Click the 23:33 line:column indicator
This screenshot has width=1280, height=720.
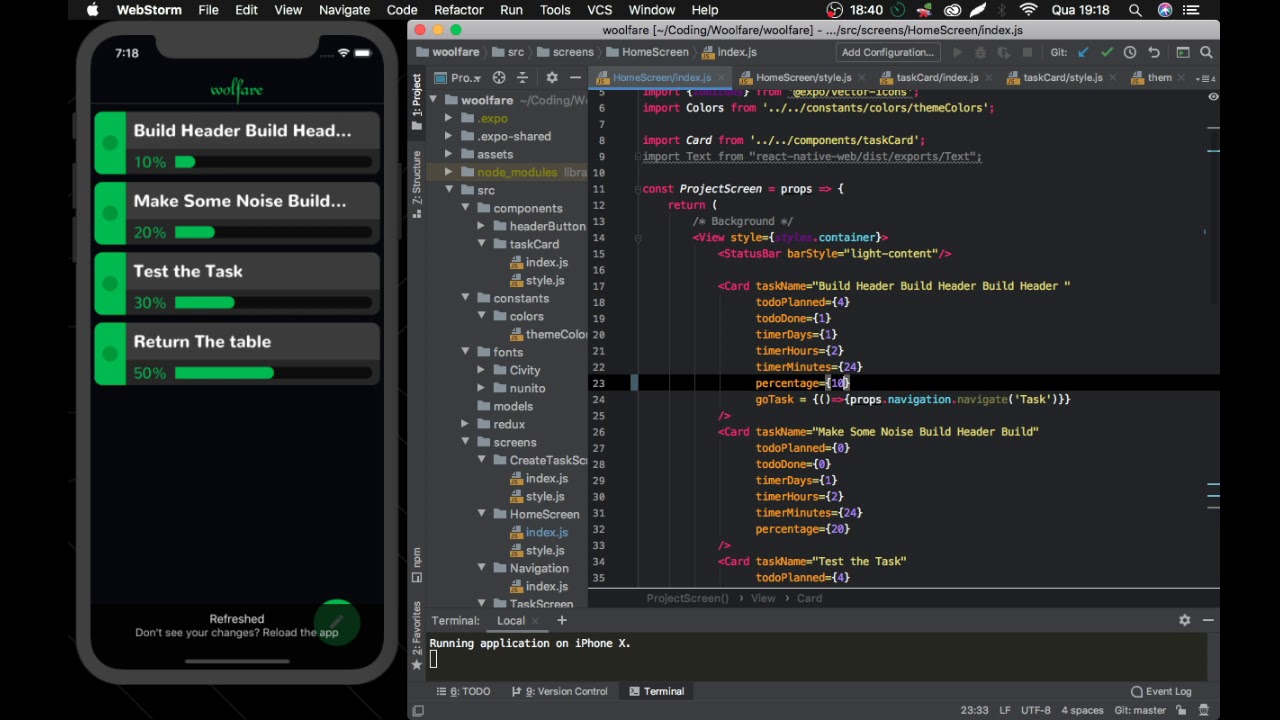[974, 710]
